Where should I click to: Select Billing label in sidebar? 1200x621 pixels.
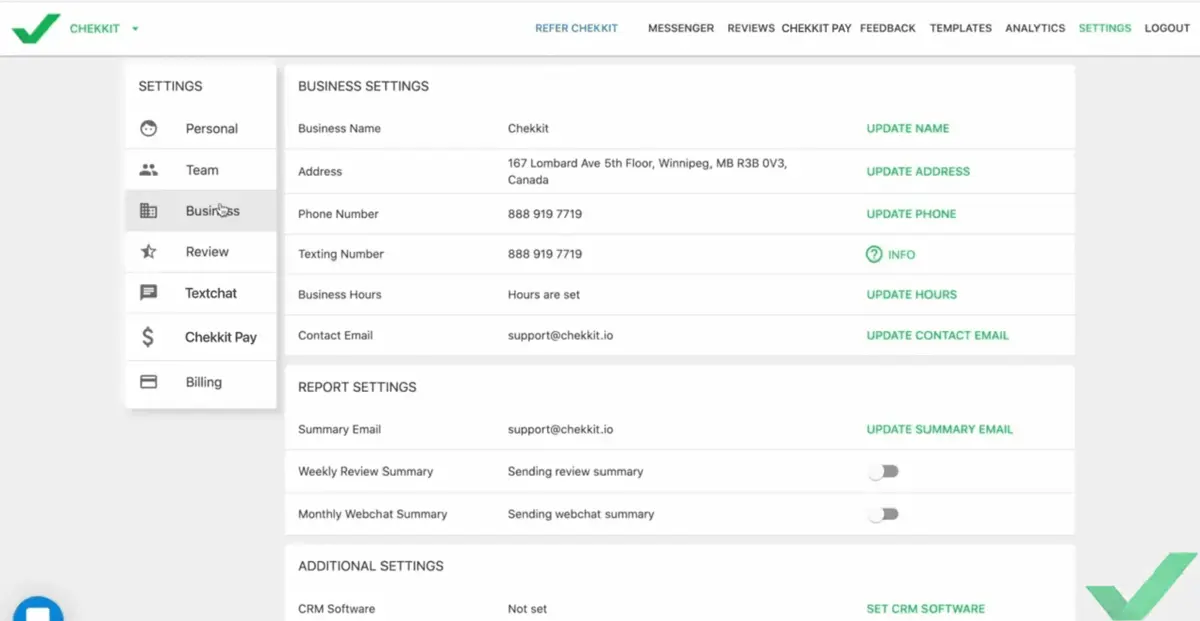coord(203,382)
